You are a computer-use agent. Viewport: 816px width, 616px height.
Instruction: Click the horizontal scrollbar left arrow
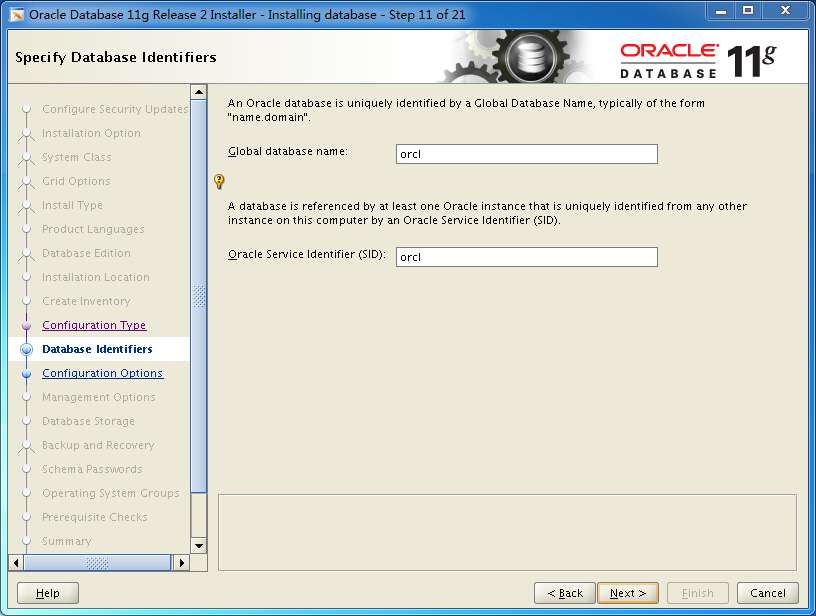16,562
